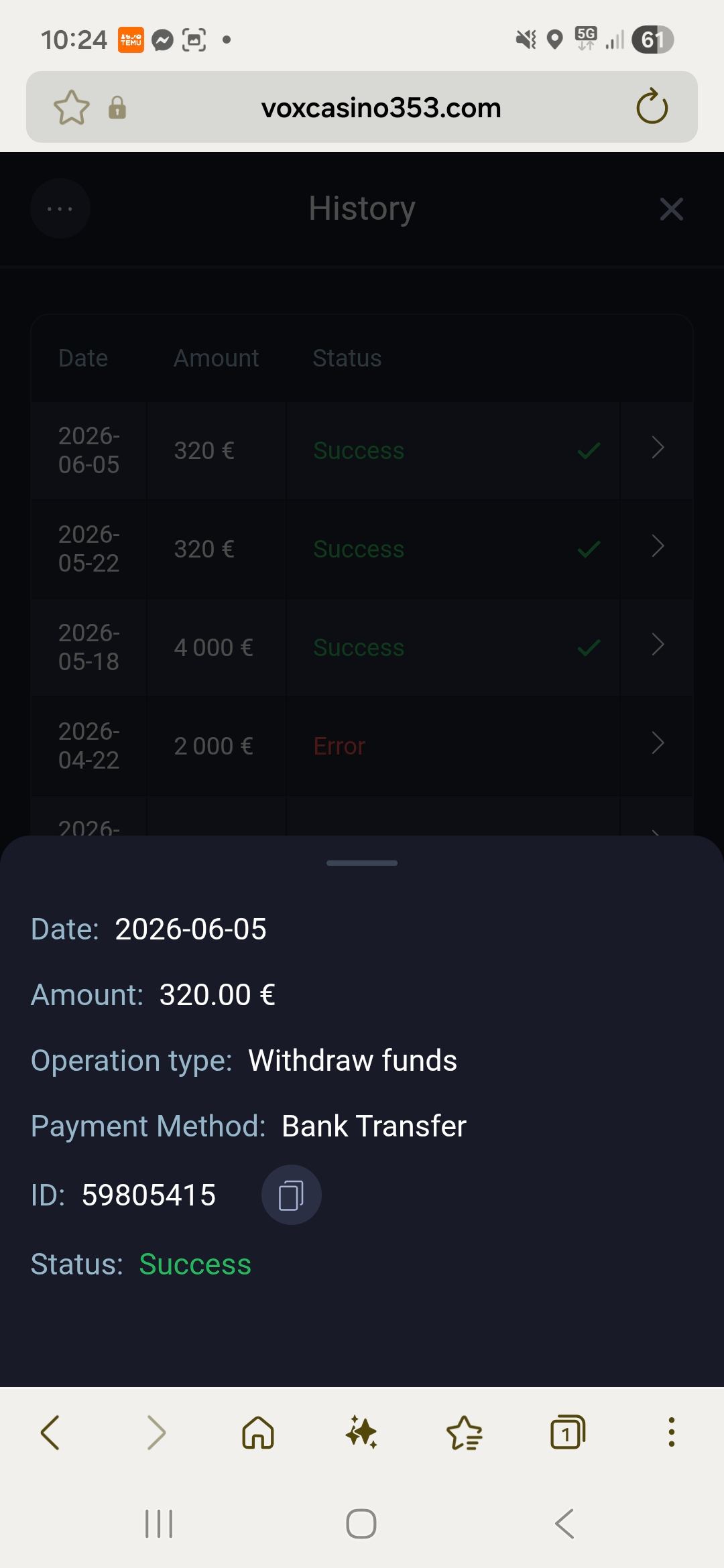724x1568 pixels.
Task: Go forward with browser forward arrow
Action: (156, 1433)
